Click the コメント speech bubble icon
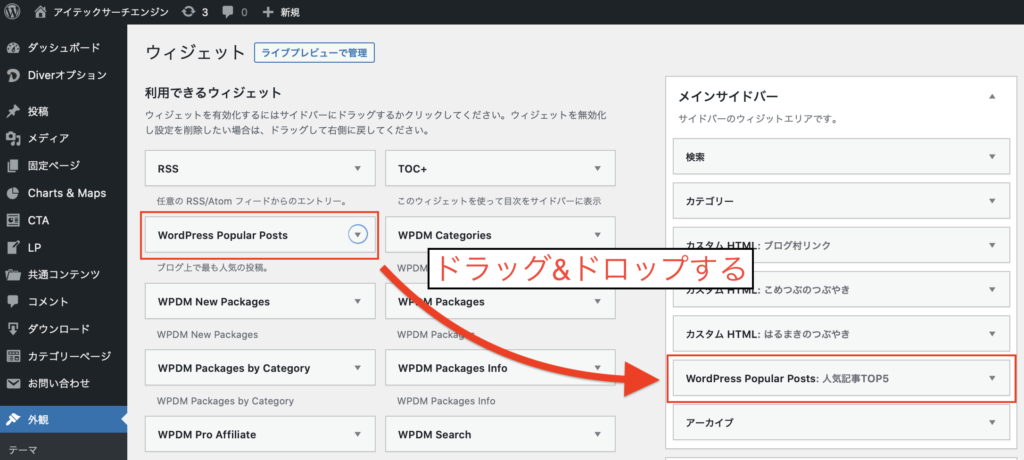1024x460 pixels. (x=13, y=302)
